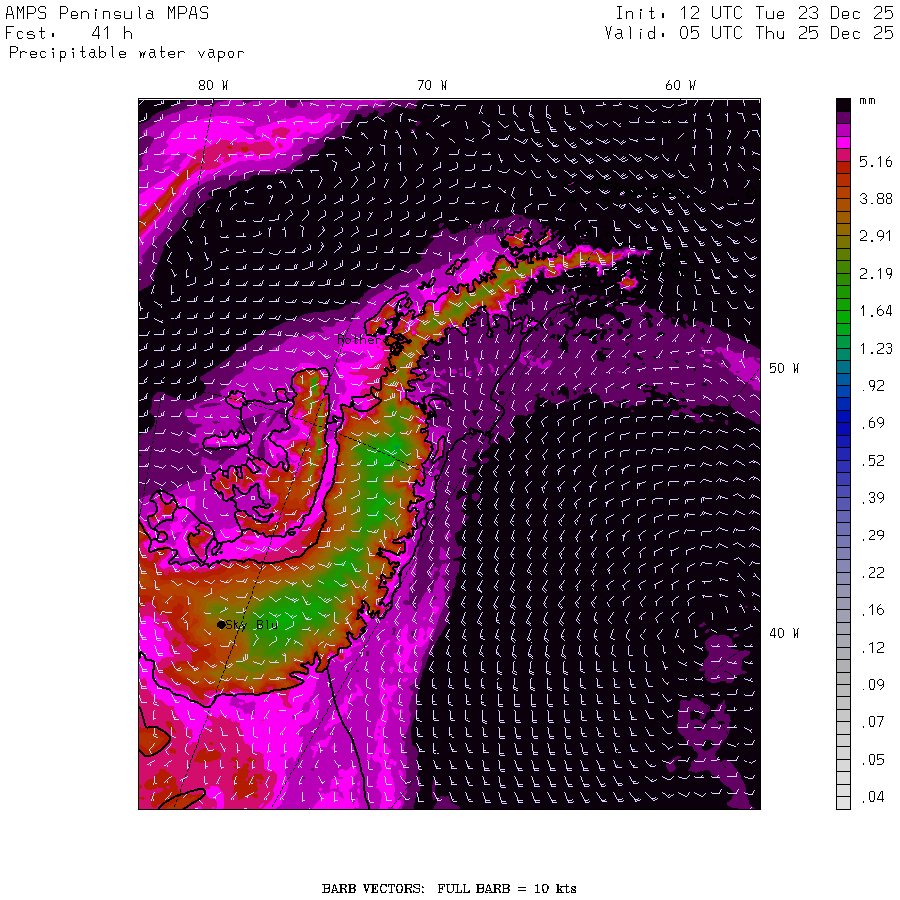Click the 2.19 colorbar value label
900x900 pixels.
tap(876, 274)
